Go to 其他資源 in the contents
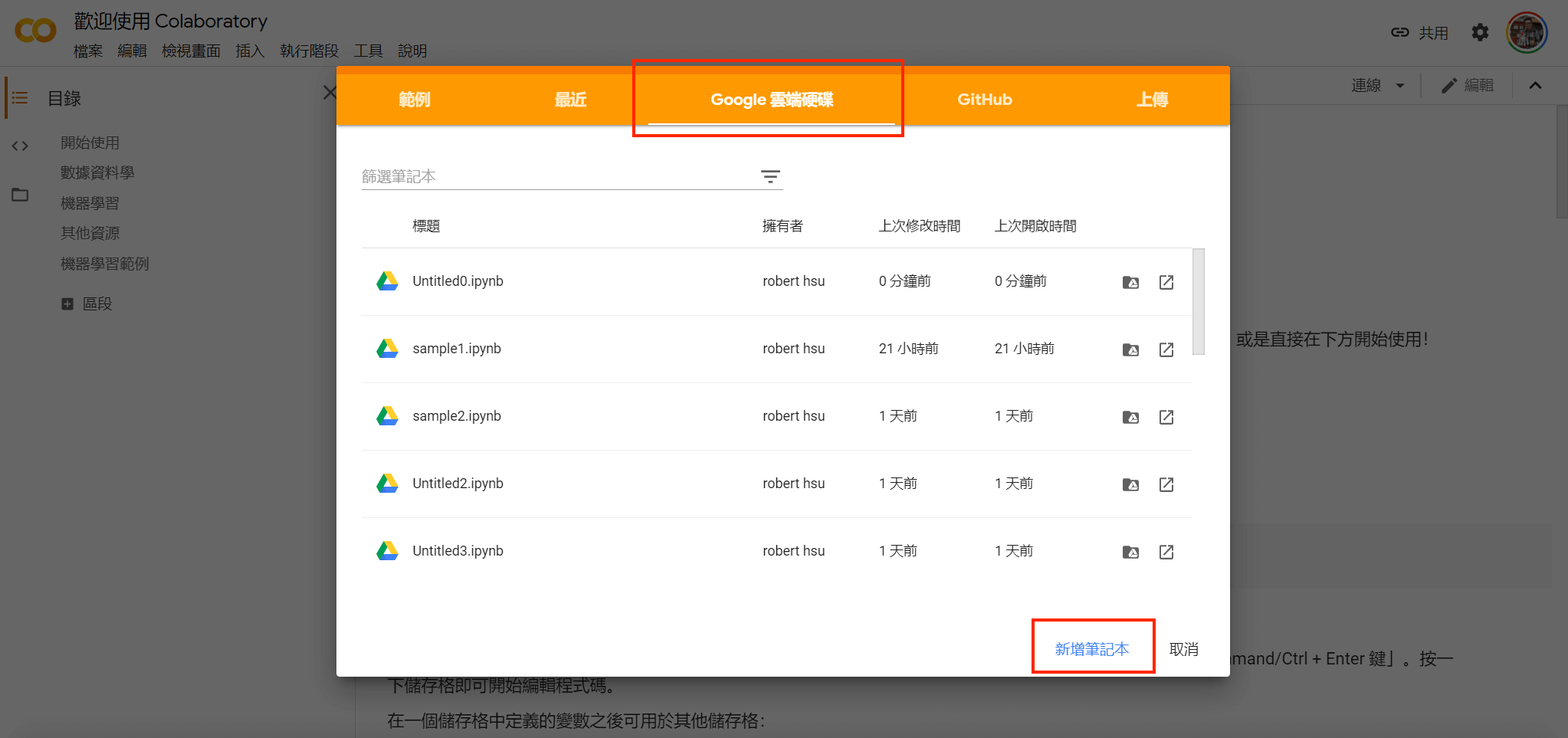The height and width of the screenshot is (738, 1568). 90,233
